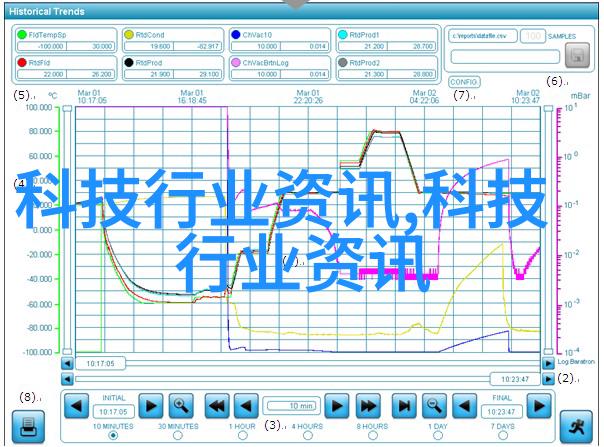Increase FINAL time with right arrow
The height and width of the screenshot is (447, 604).
(539, 406)
